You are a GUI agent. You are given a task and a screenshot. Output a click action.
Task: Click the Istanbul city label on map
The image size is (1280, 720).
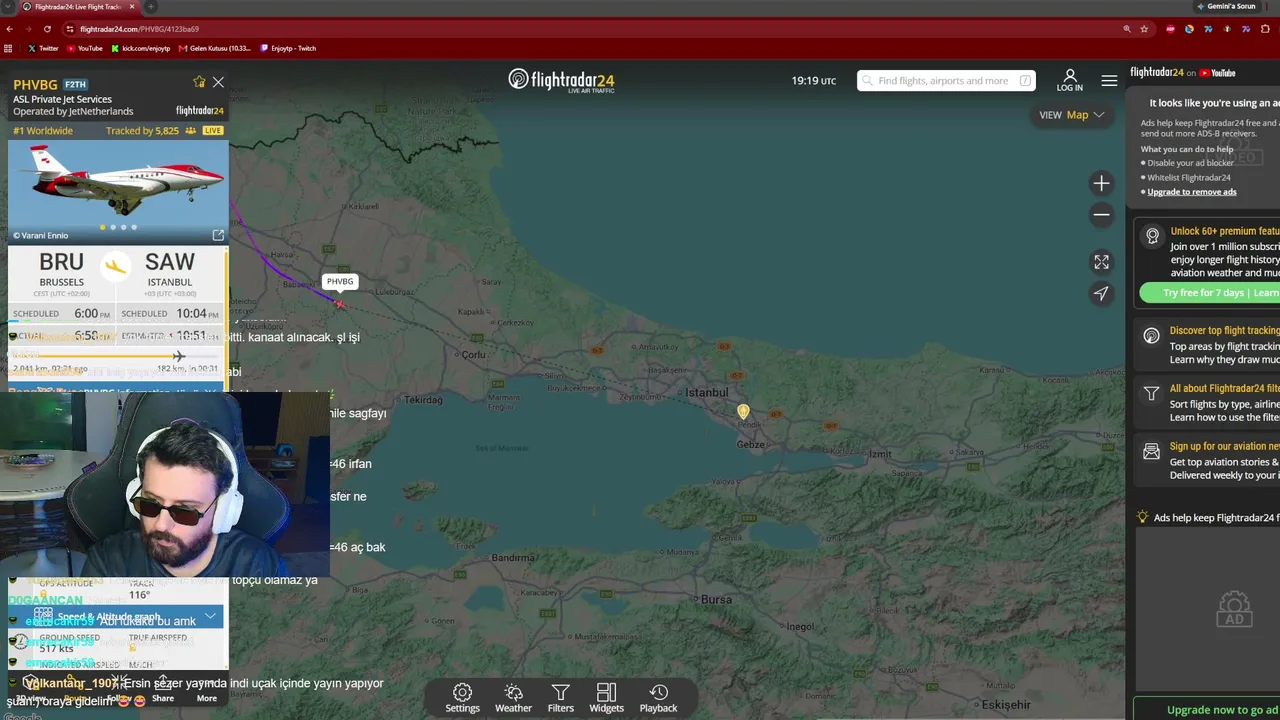707,393
